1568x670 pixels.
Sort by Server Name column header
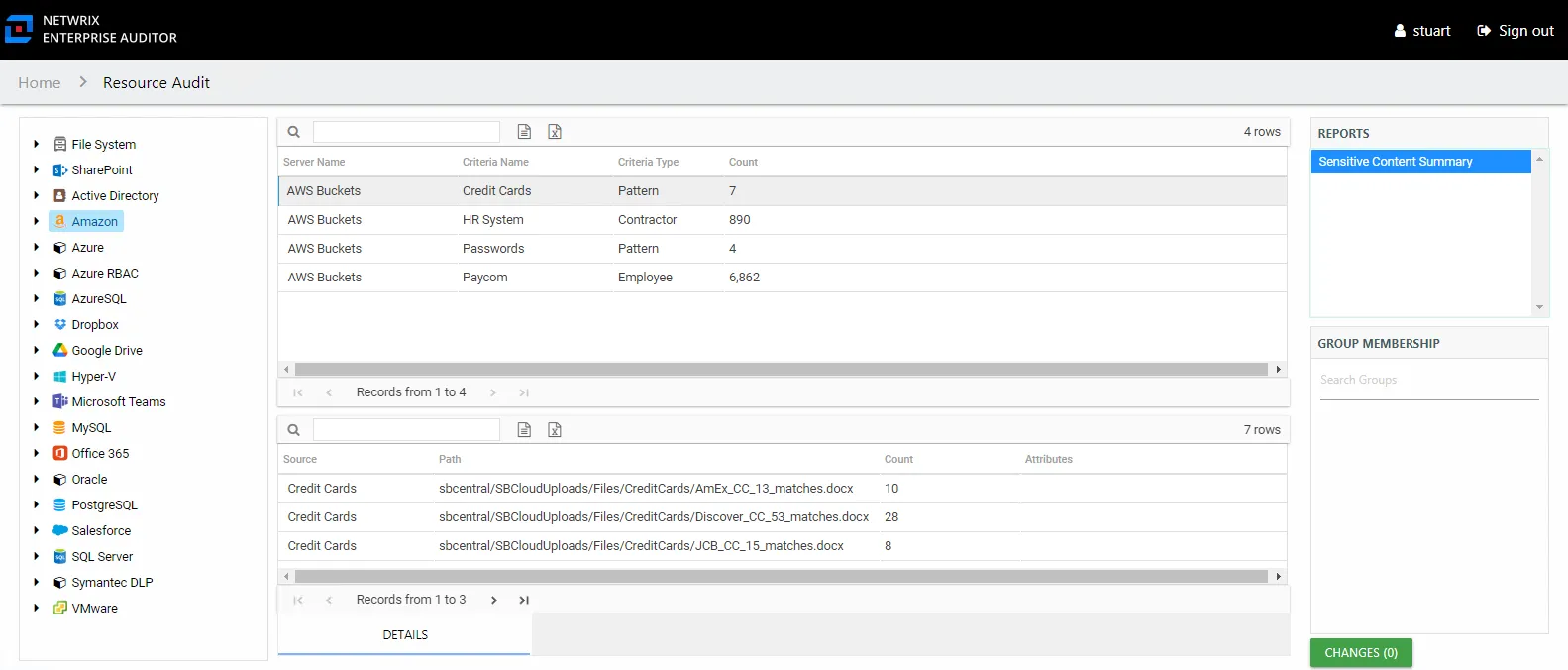click(314, 162)
